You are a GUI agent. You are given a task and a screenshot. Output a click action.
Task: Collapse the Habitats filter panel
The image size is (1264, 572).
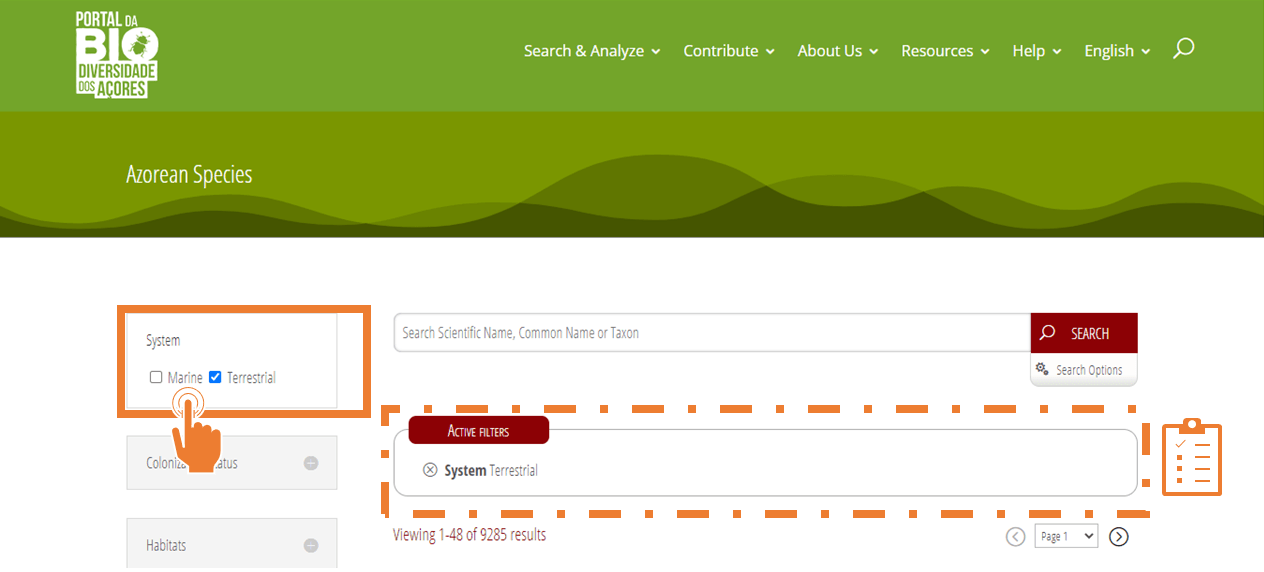click(311, 546)
